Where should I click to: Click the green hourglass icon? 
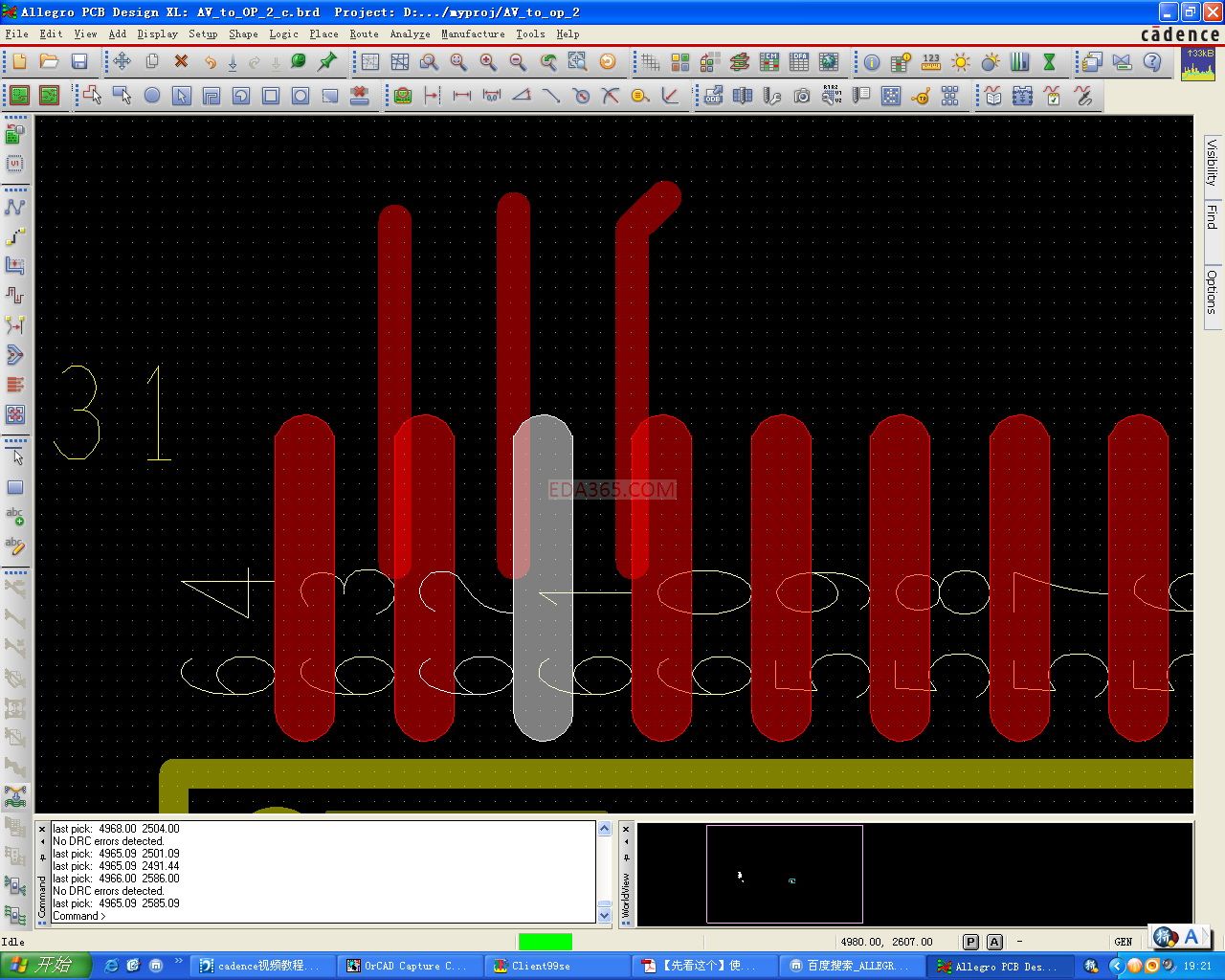[1050, 62]
